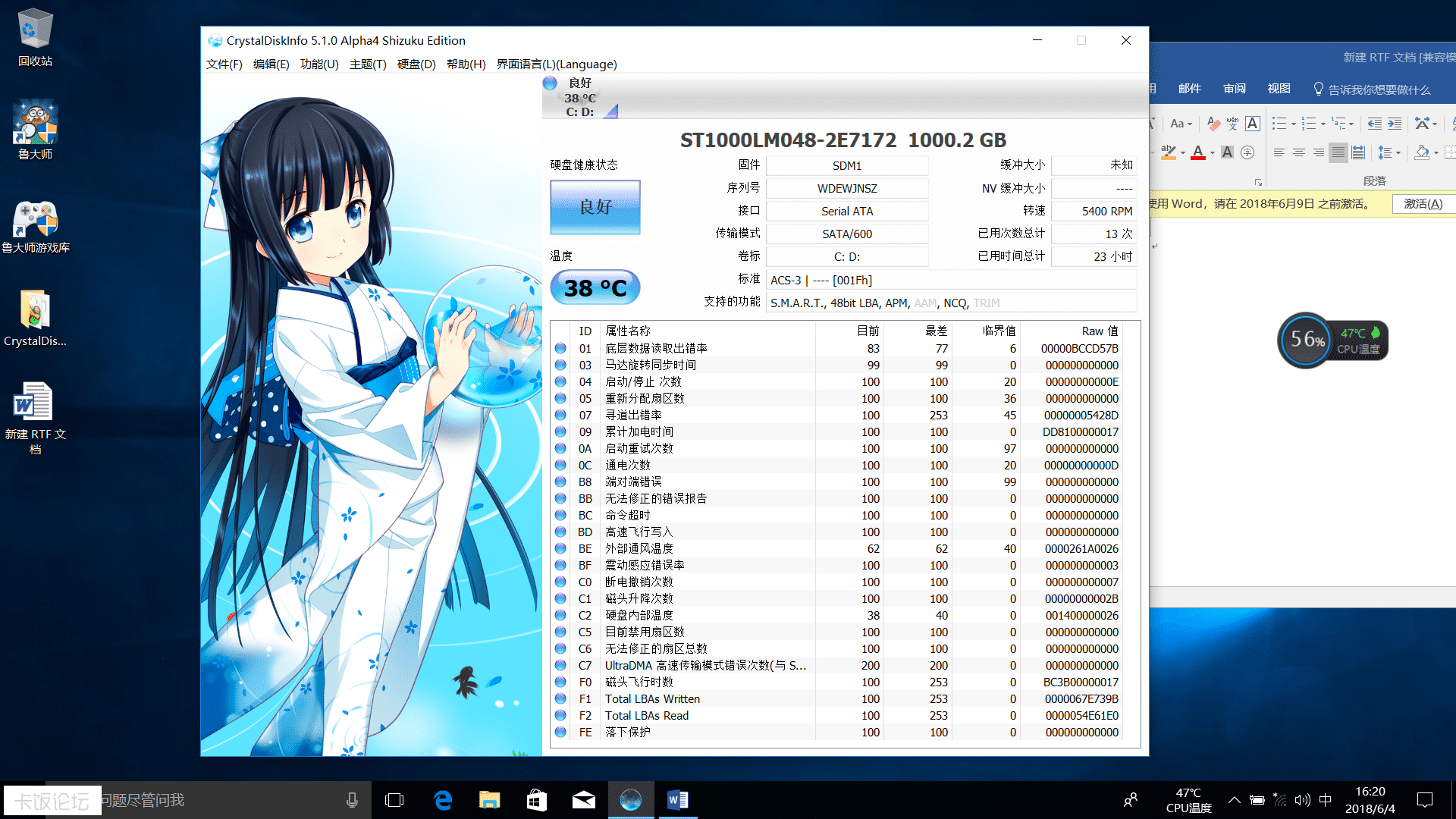Show hidden system tray icons chevron
The height and width of the screenshot is (819, 1456).
click(x=1235, y=800)
